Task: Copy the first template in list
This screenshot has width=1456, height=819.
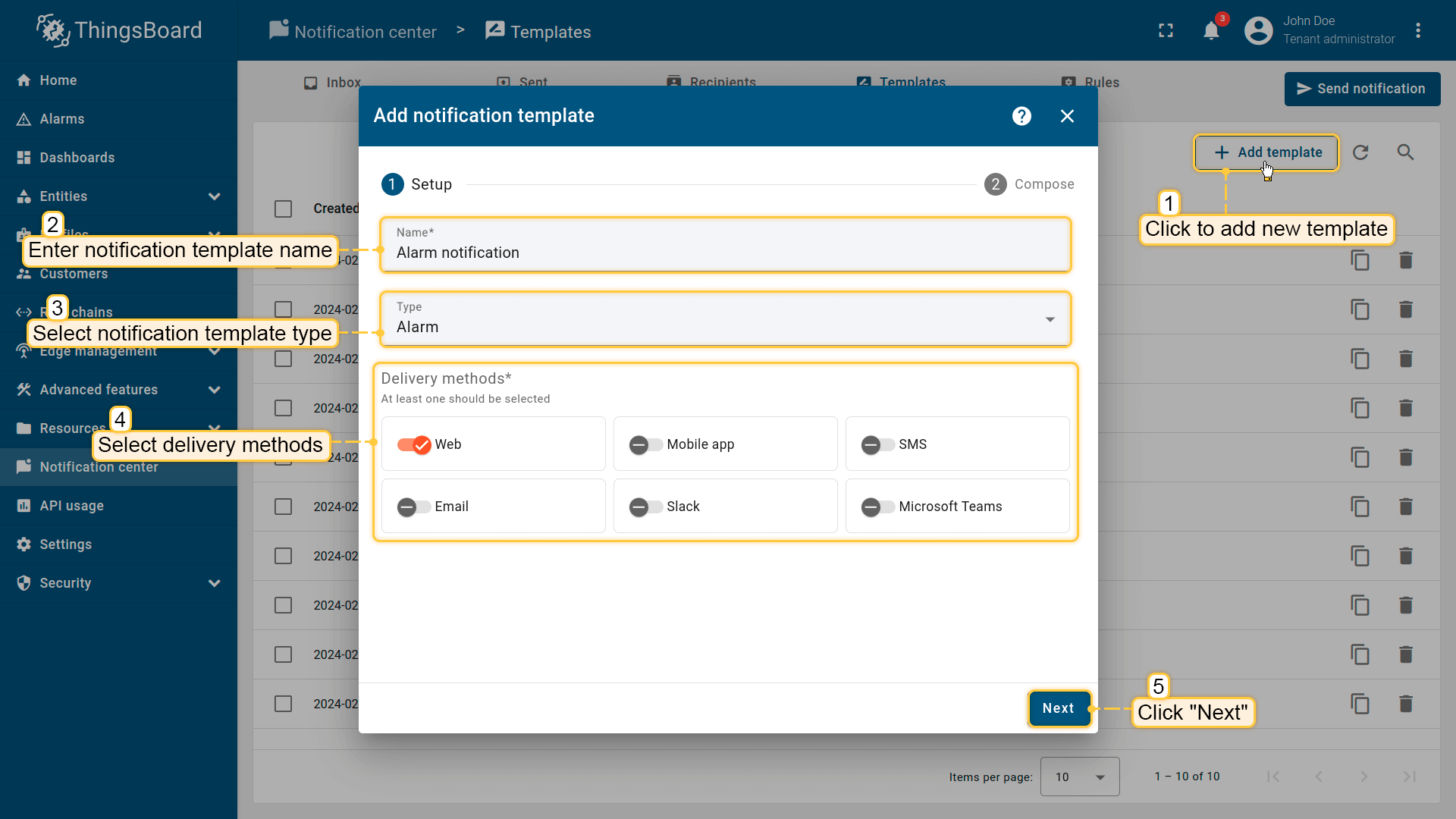Action: 1360,261
